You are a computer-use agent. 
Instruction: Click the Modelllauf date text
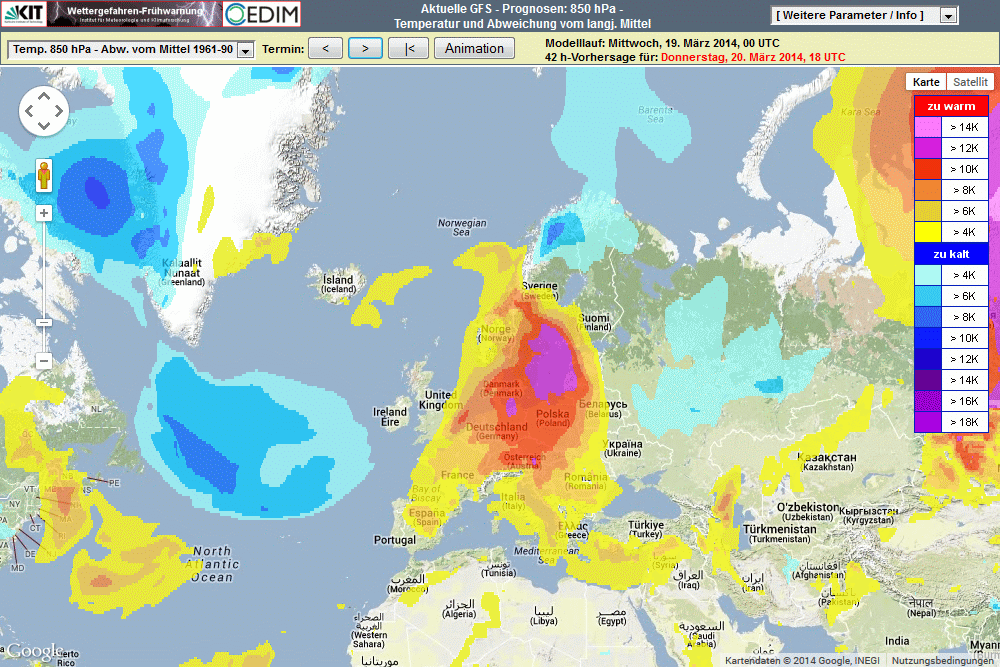pyautogui.click(x=662, y=43)
